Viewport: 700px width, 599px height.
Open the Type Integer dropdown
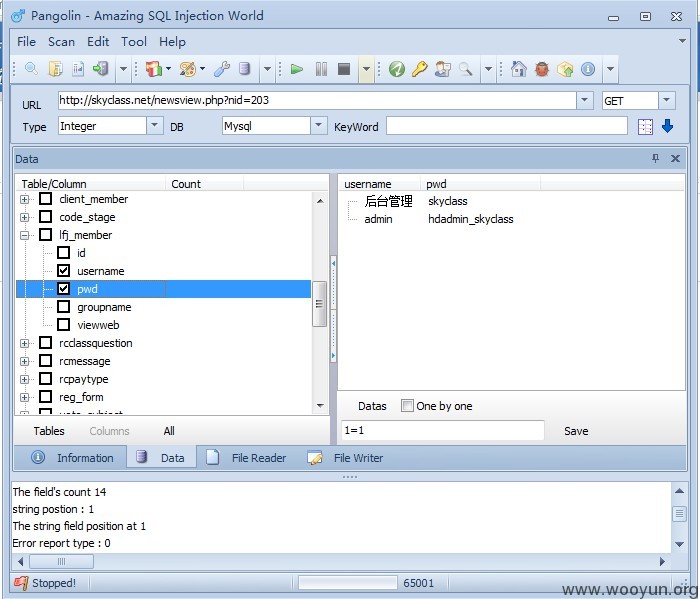pos(154,125)
